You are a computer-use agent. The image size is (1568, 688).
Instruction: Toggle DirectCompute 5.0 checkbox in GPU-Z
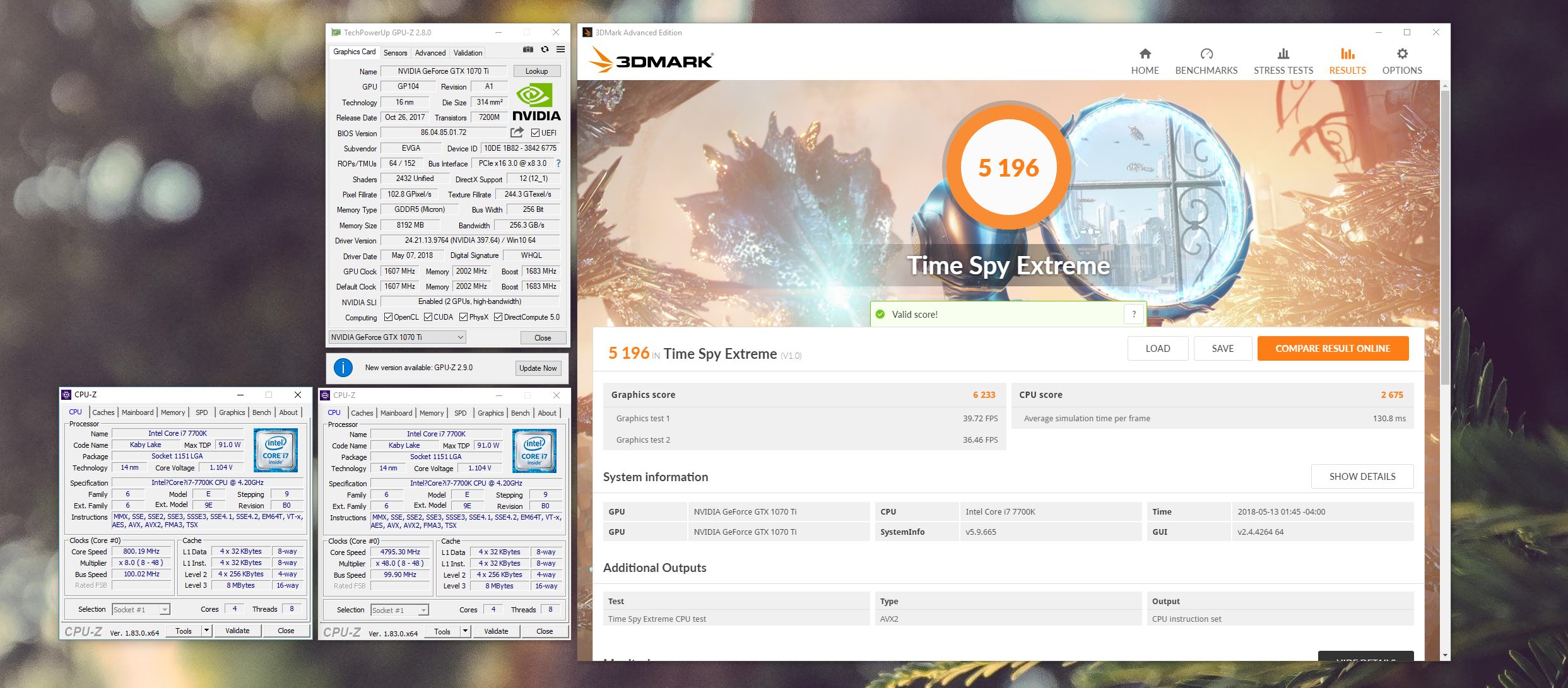pos(498,317)
